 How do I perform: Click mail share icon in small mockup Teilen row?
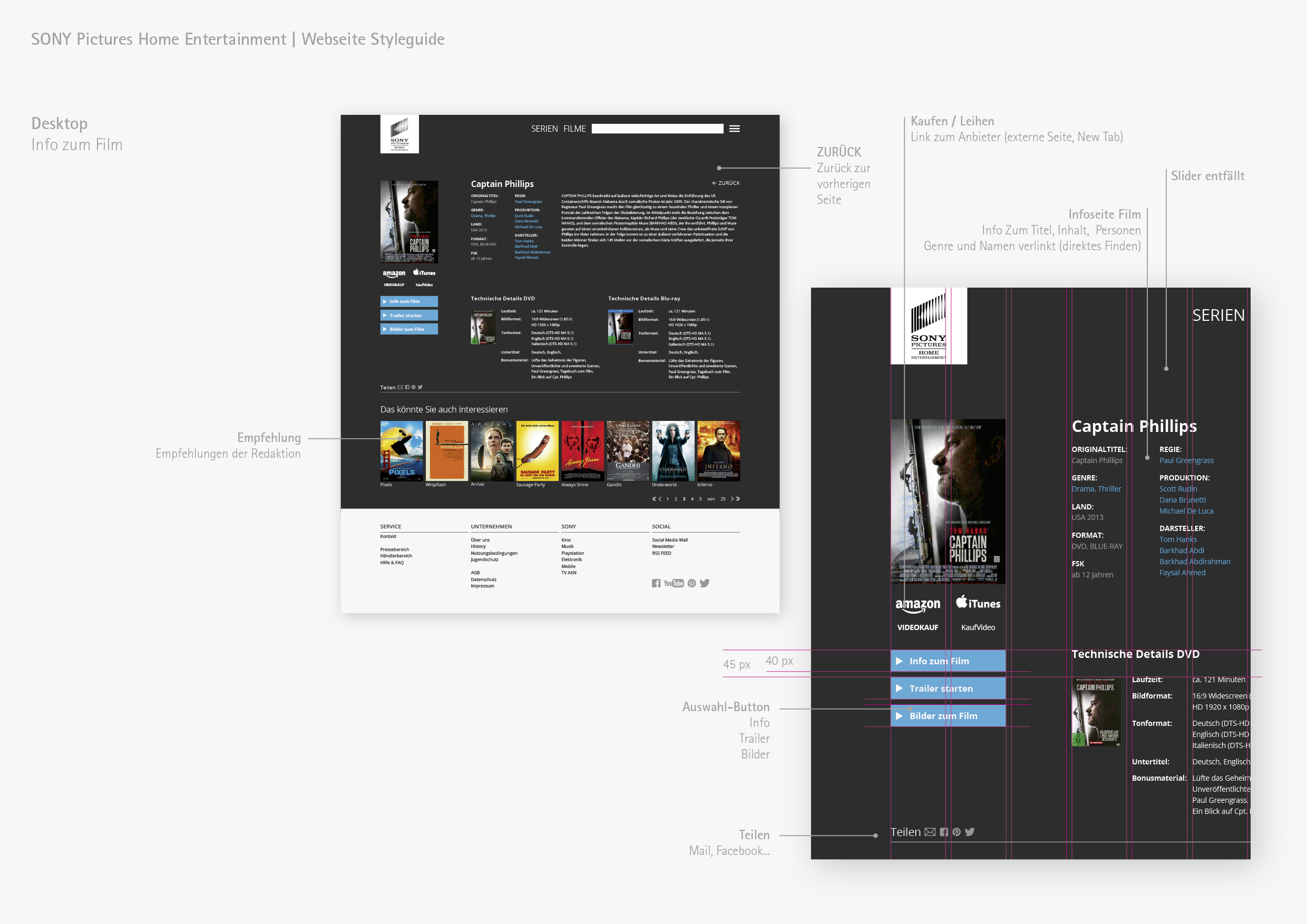(400, 388)
